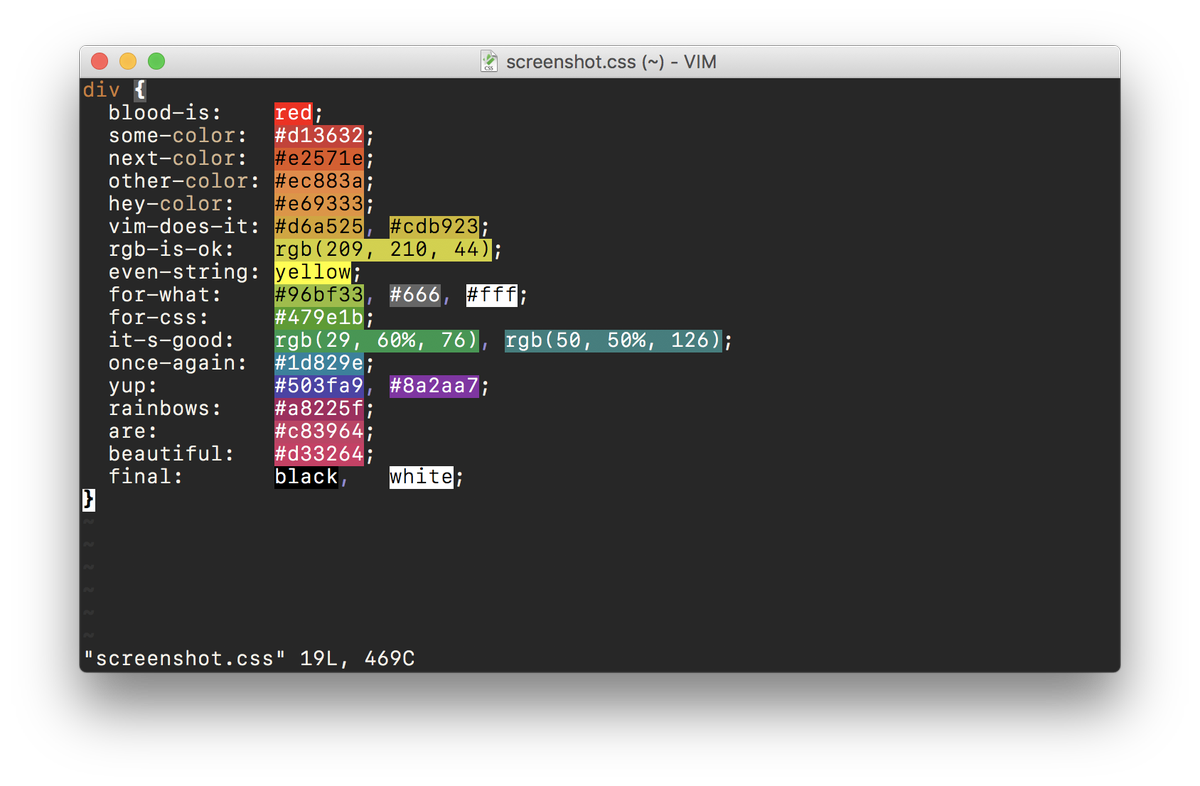Click the #d6a525 color value

[x=319, y=227]
